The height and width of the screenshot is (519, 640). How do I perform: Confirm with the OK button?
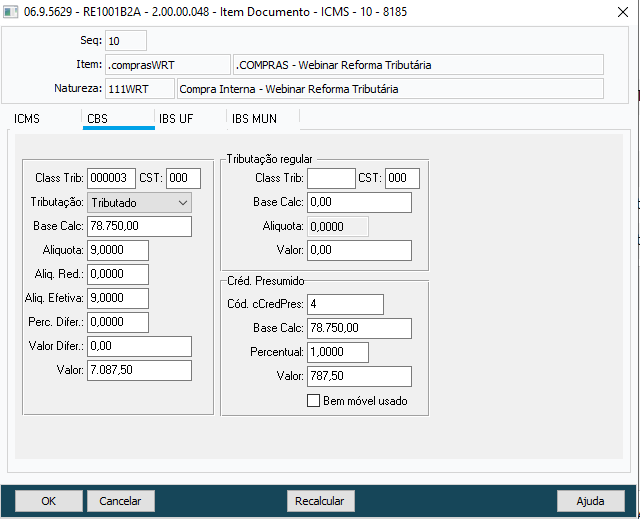tap(49, 501)
